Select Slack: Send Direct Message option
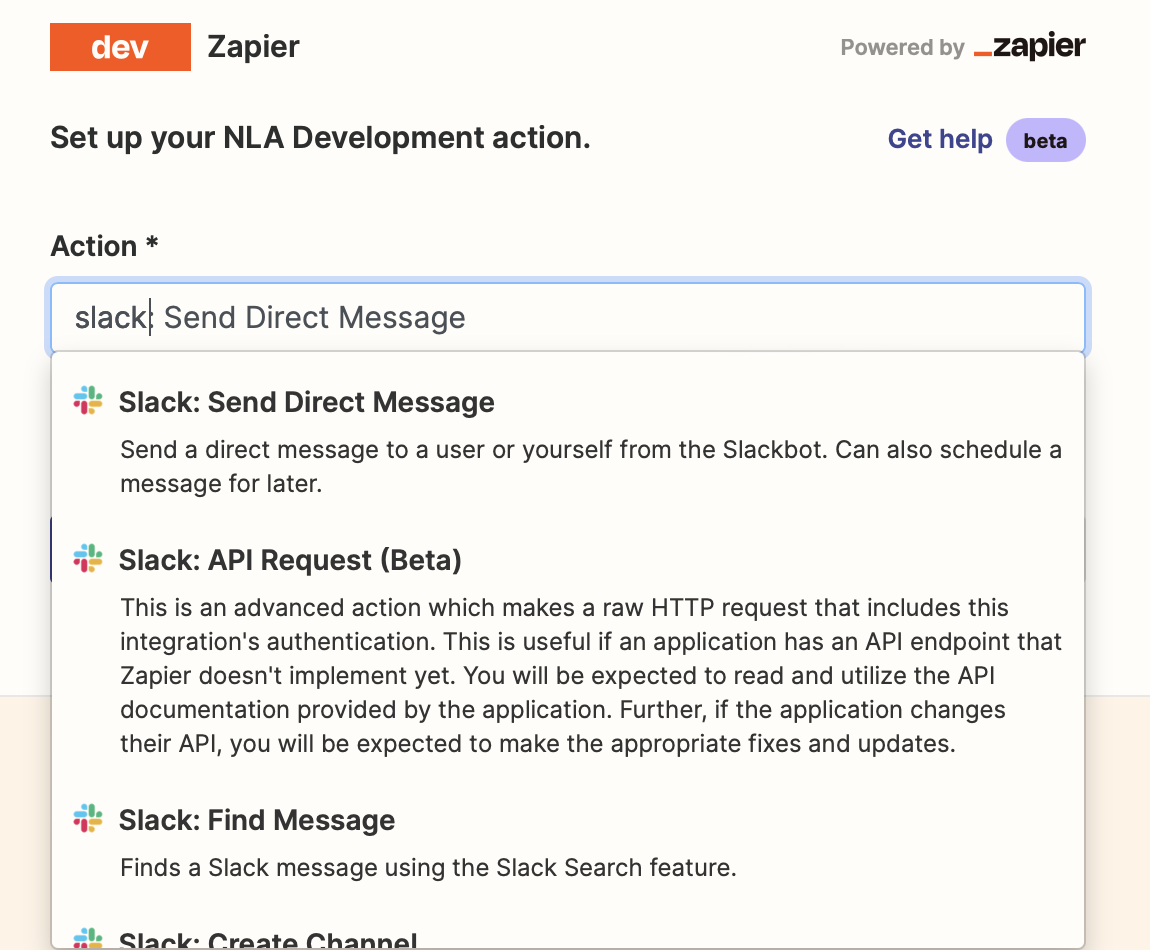Viewport: 1150px width, 950px height. point(568,442)
